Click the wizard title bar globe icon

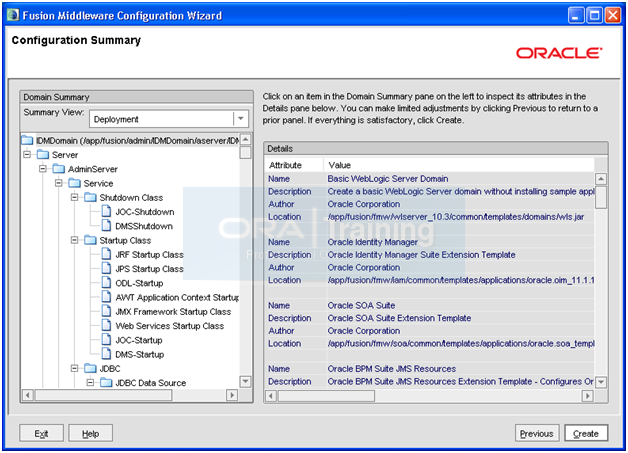pos(13,15)
